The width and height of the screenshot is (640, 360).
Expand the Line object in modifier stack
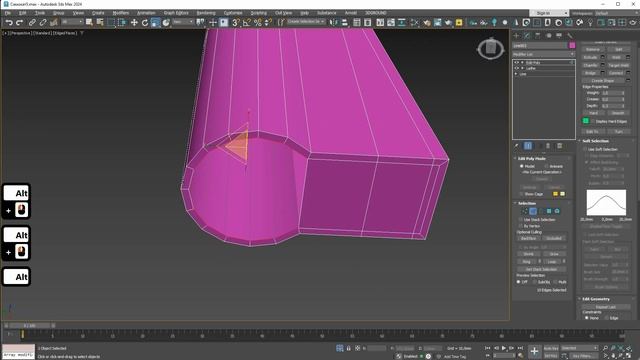click(x=516, y=74)
